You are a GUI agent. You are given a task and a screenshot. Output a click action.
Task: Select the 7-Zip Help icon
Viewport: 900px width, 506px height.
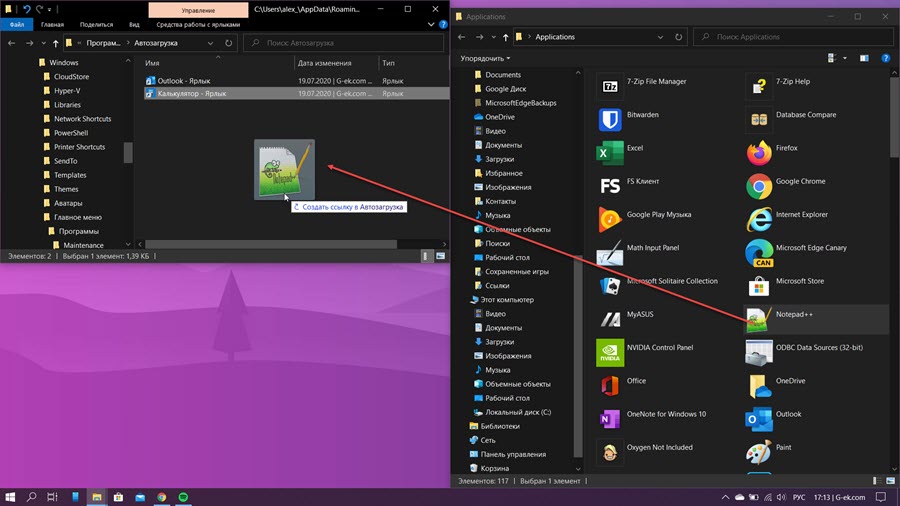pos(759,87)
